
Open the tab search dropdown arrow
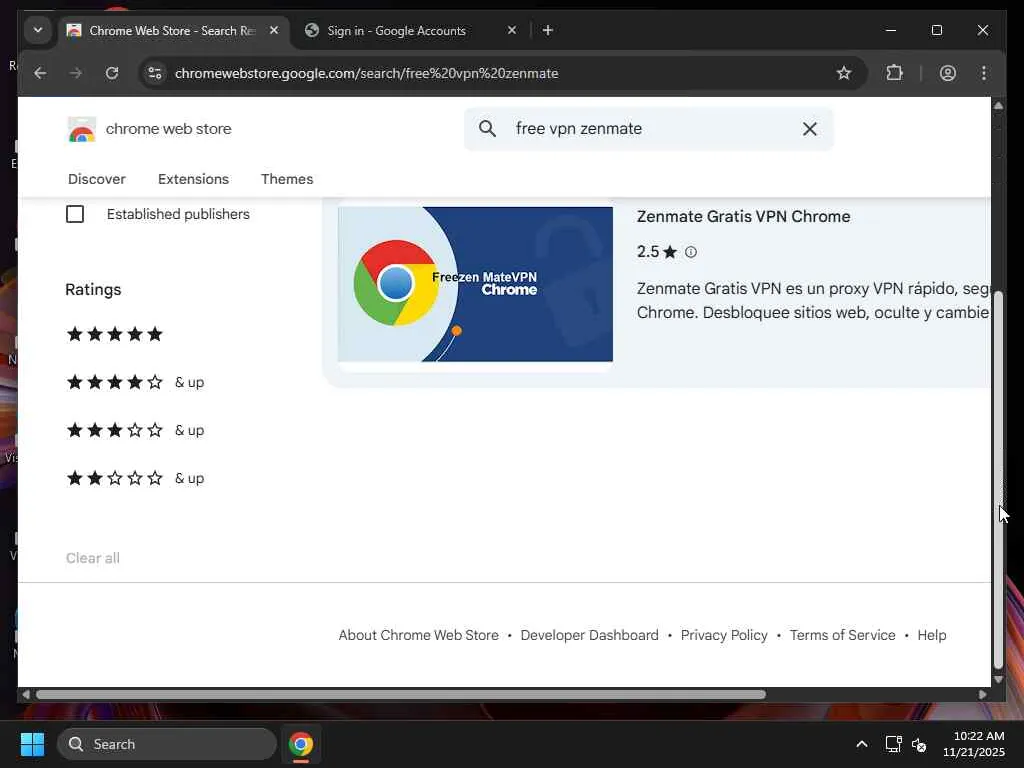tap(38, 30)
